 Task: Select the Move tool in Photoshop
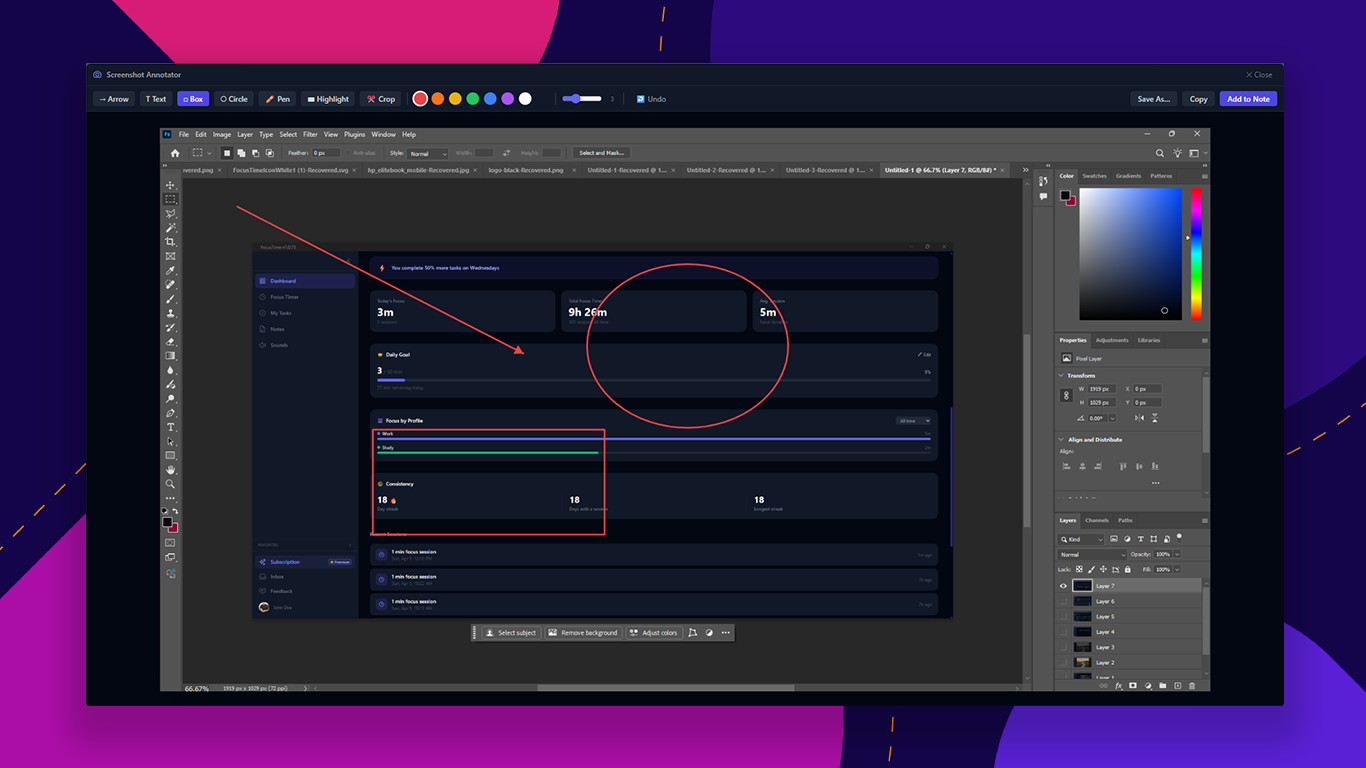(171, 185)
